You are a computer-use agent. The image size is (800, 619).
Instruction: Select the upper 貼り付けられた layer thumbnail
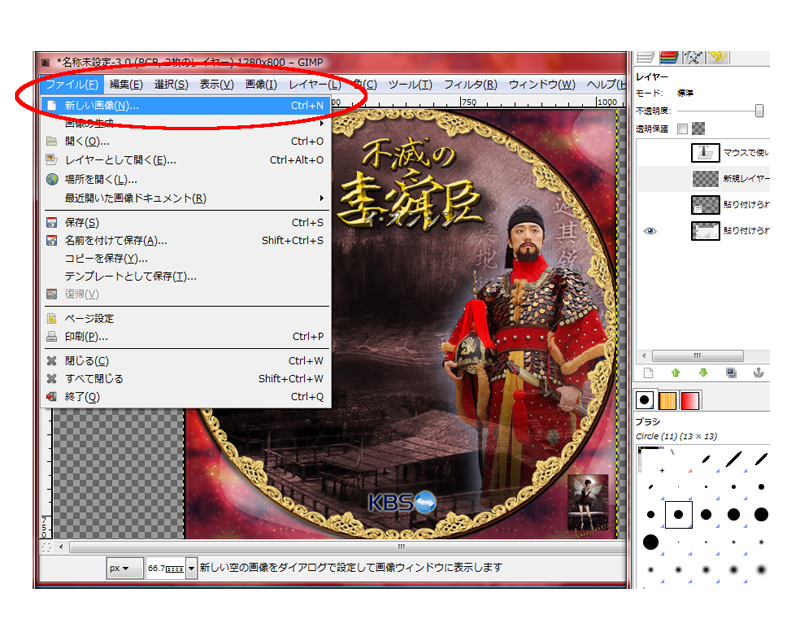(x=705, y=205)
